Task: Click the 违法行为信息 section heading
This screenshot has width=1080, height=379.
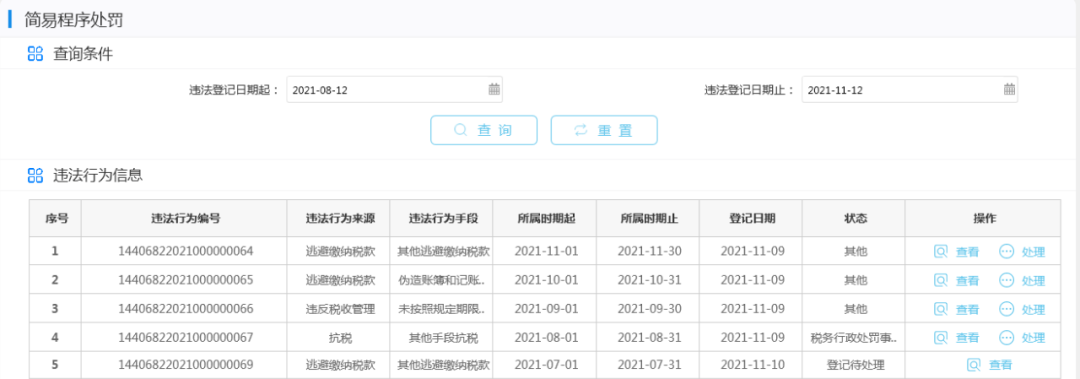Action: [x=98, y=175]
